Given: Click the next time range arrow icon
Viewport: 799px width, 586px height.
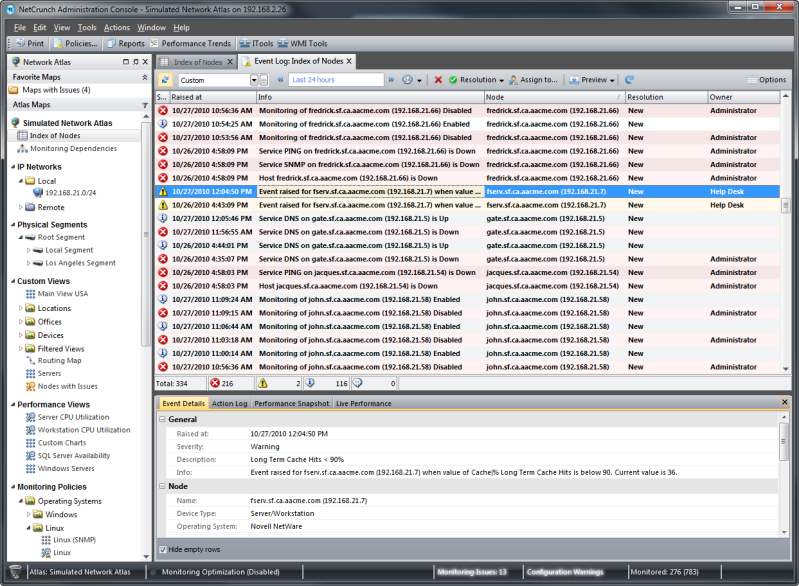Looking at the screenshot, I should coord(391,80).
